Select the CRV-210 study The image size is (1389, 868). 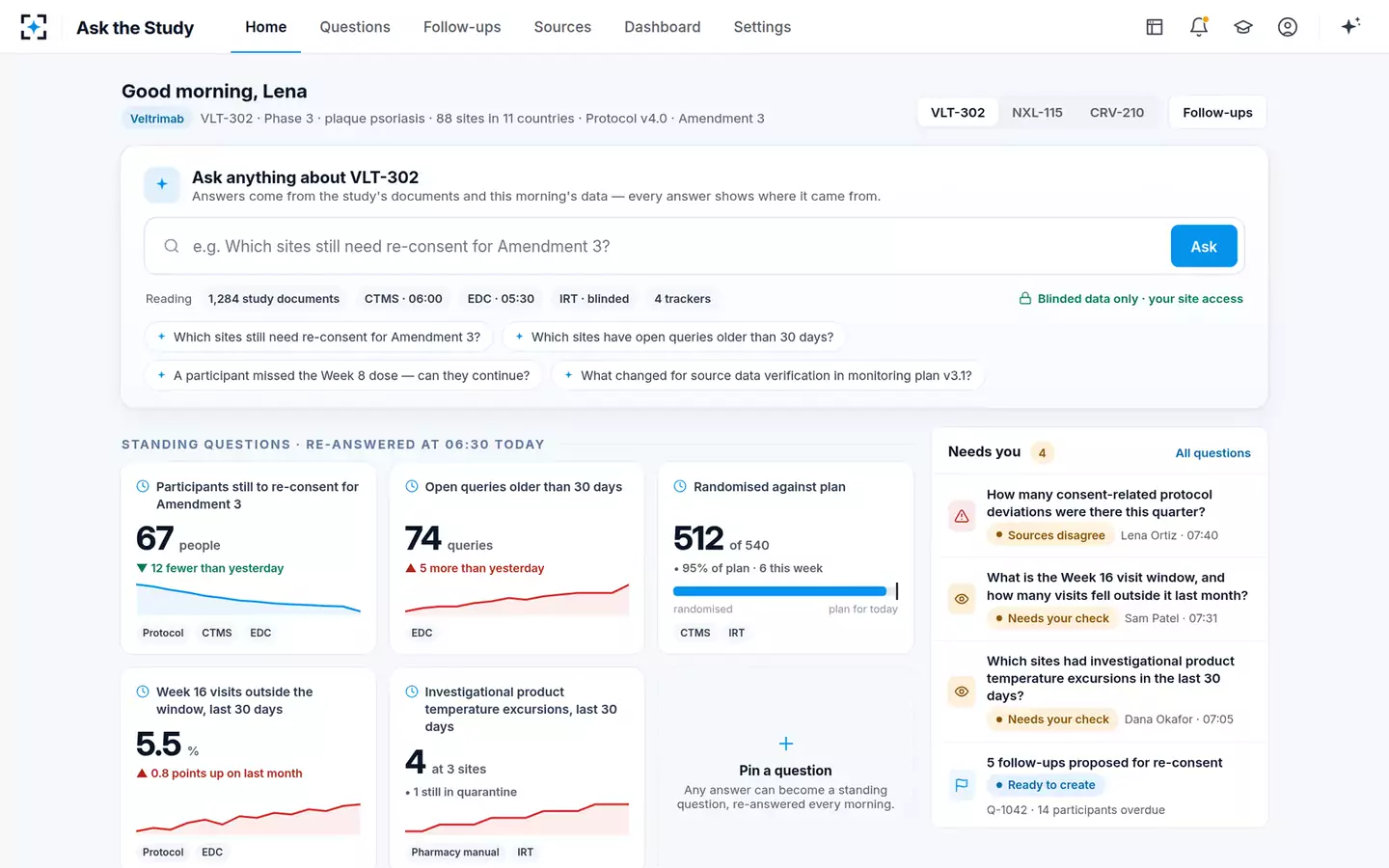(1117, 113)
